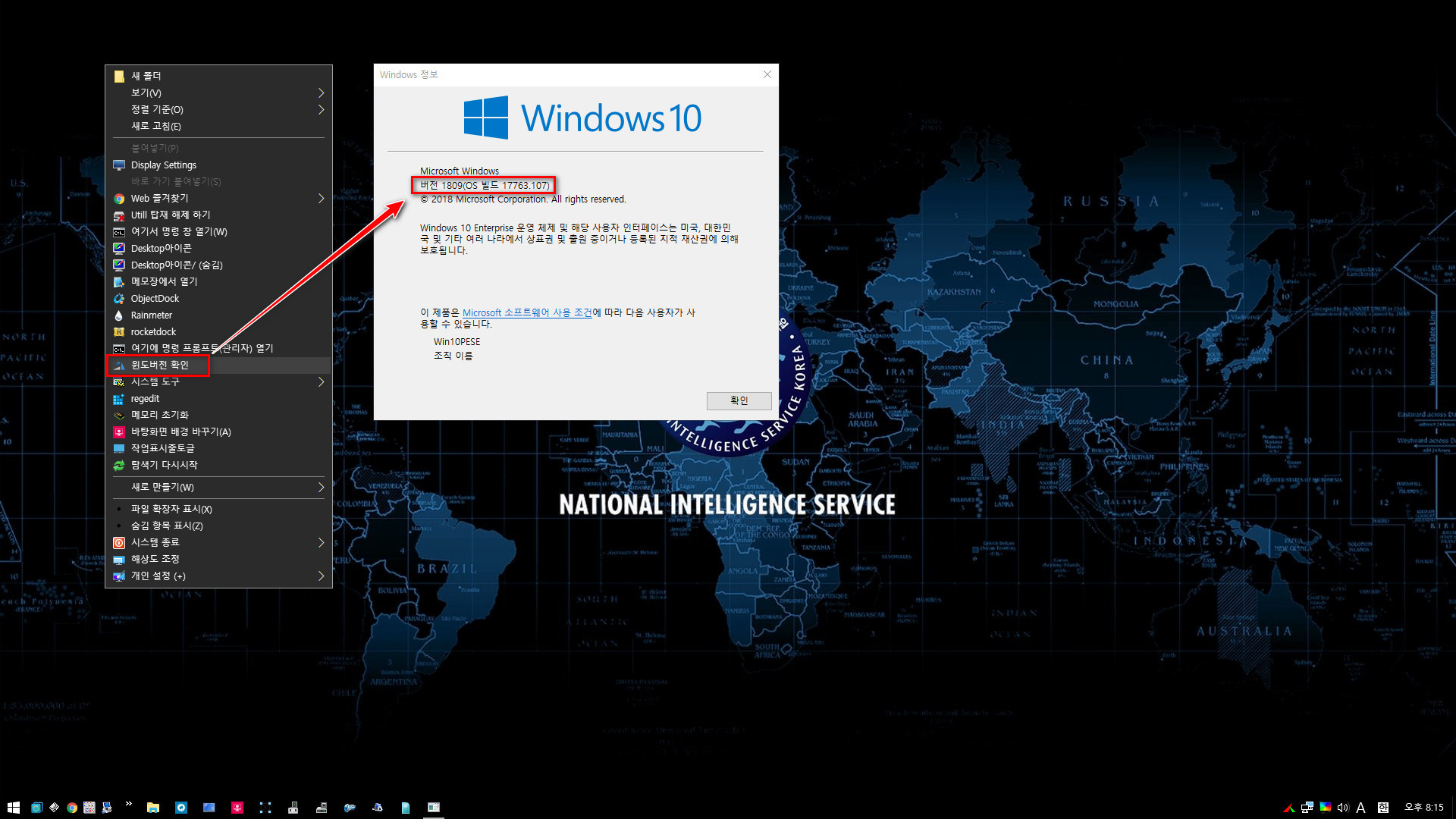Select the Desktop아이콘 menu entry
The image size is (1456, 819).
point(218,248)
